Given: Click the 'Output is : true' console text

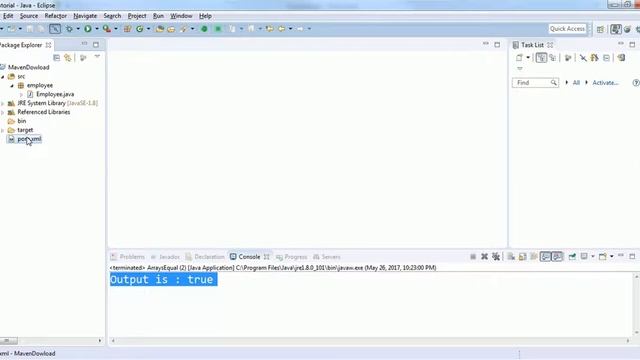Looking at the screenshot, I should [x=162, y=280].
